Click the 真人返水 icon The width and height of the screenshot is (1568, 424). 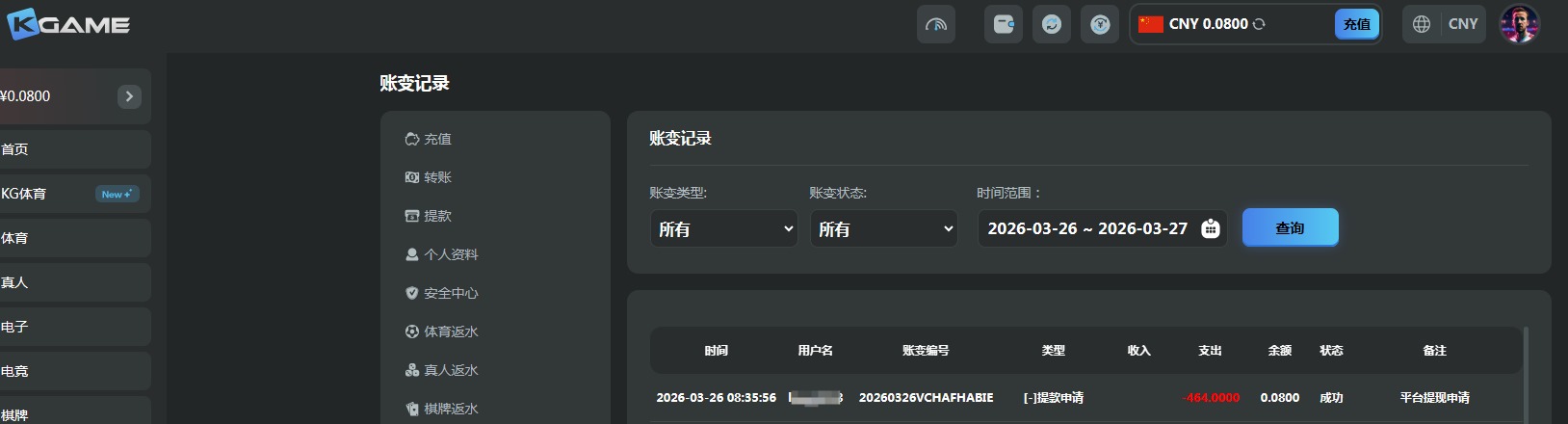[x=412, y=370]
